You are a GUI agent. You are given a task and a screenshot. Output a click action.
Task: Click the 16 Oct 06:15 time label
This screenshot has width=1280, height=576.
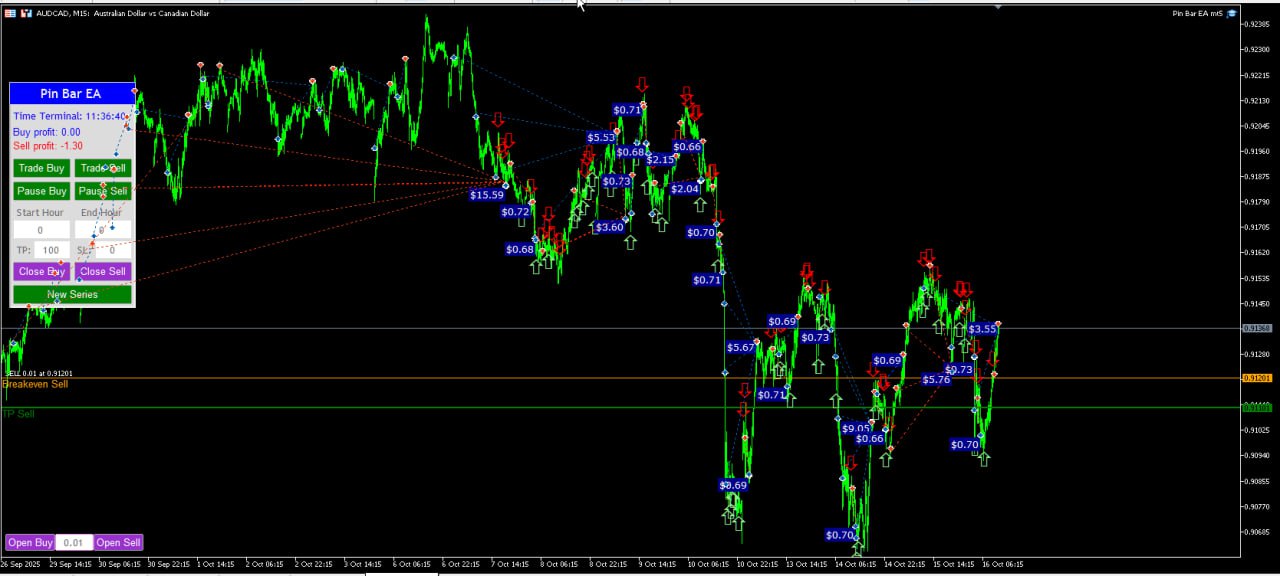point(1002,565)
